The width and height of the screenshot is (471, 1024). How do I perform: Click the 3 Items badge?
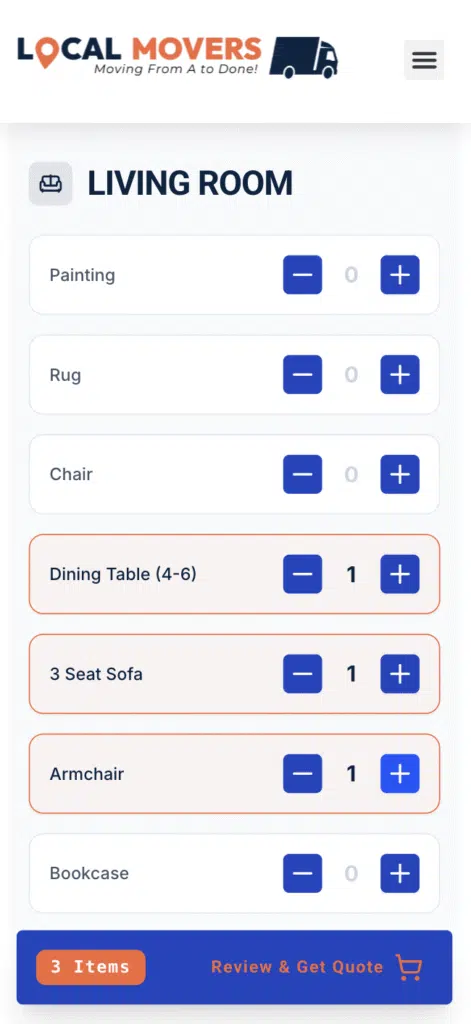(x=91, y=967)
